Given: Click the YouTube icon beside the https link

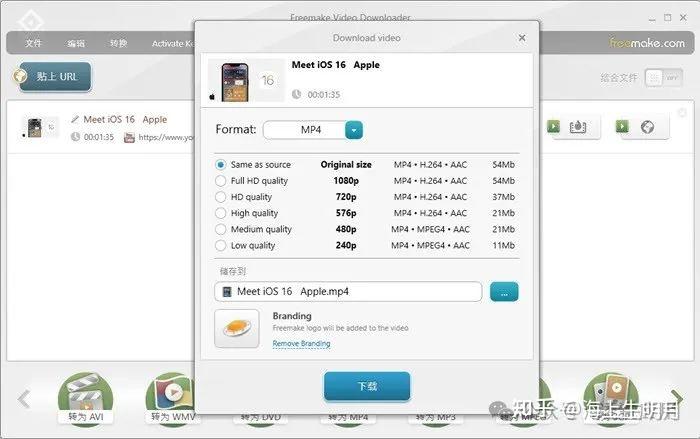Looking at the screenshot, I should pyautogui.click(x=129, y=138).
